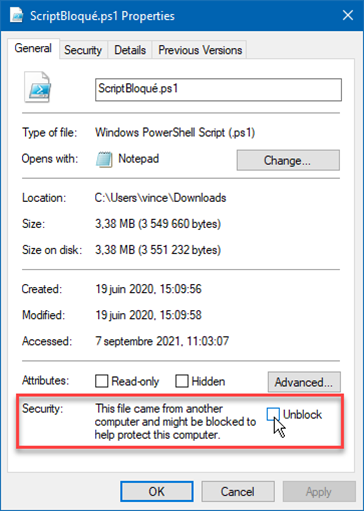Confirm with the OK button
This screenshot has height=511, width=364.
click(x=157, y=491)
